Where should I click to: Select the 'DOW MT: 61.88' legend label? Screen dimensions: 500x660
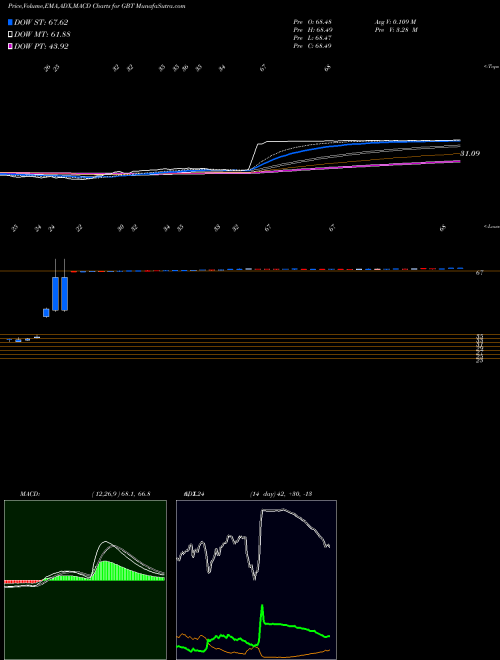point(41,35)
